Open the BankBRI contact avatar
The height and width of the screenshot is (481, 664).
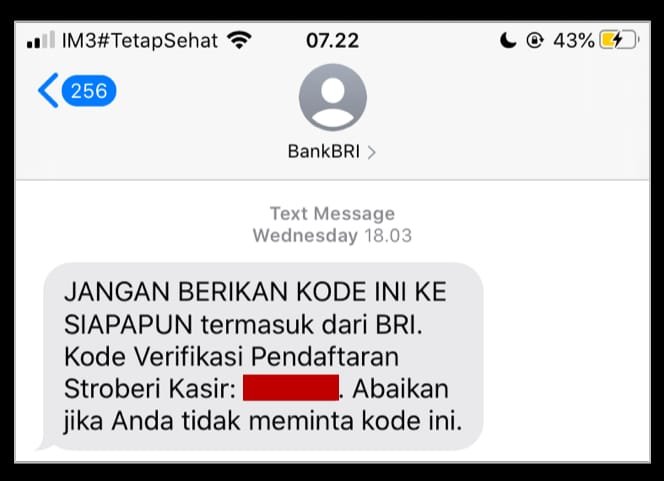332,97
